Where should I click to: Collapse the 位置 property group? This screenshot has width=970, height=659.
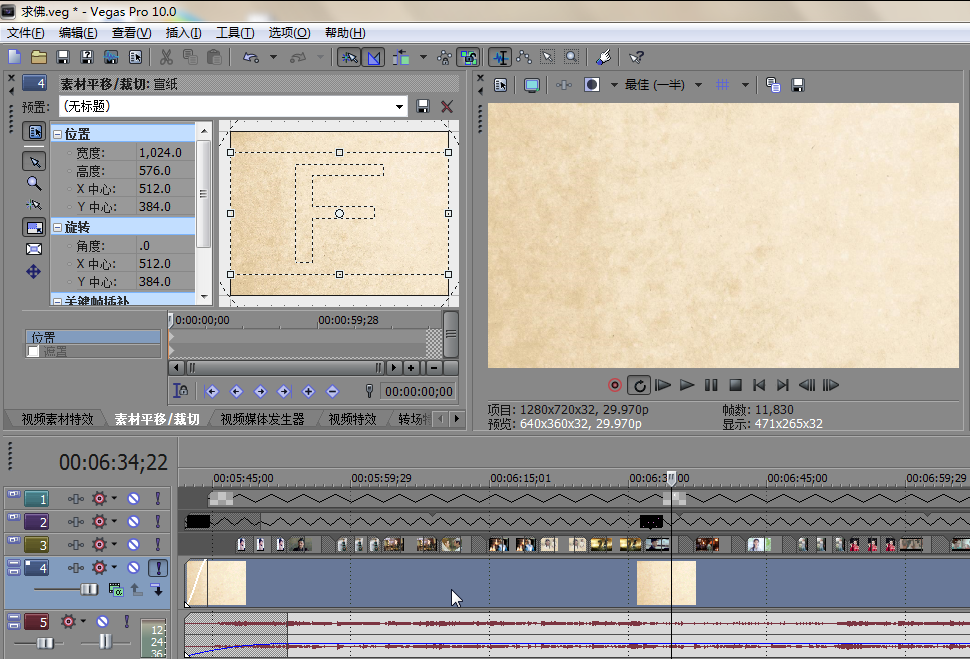58,134
